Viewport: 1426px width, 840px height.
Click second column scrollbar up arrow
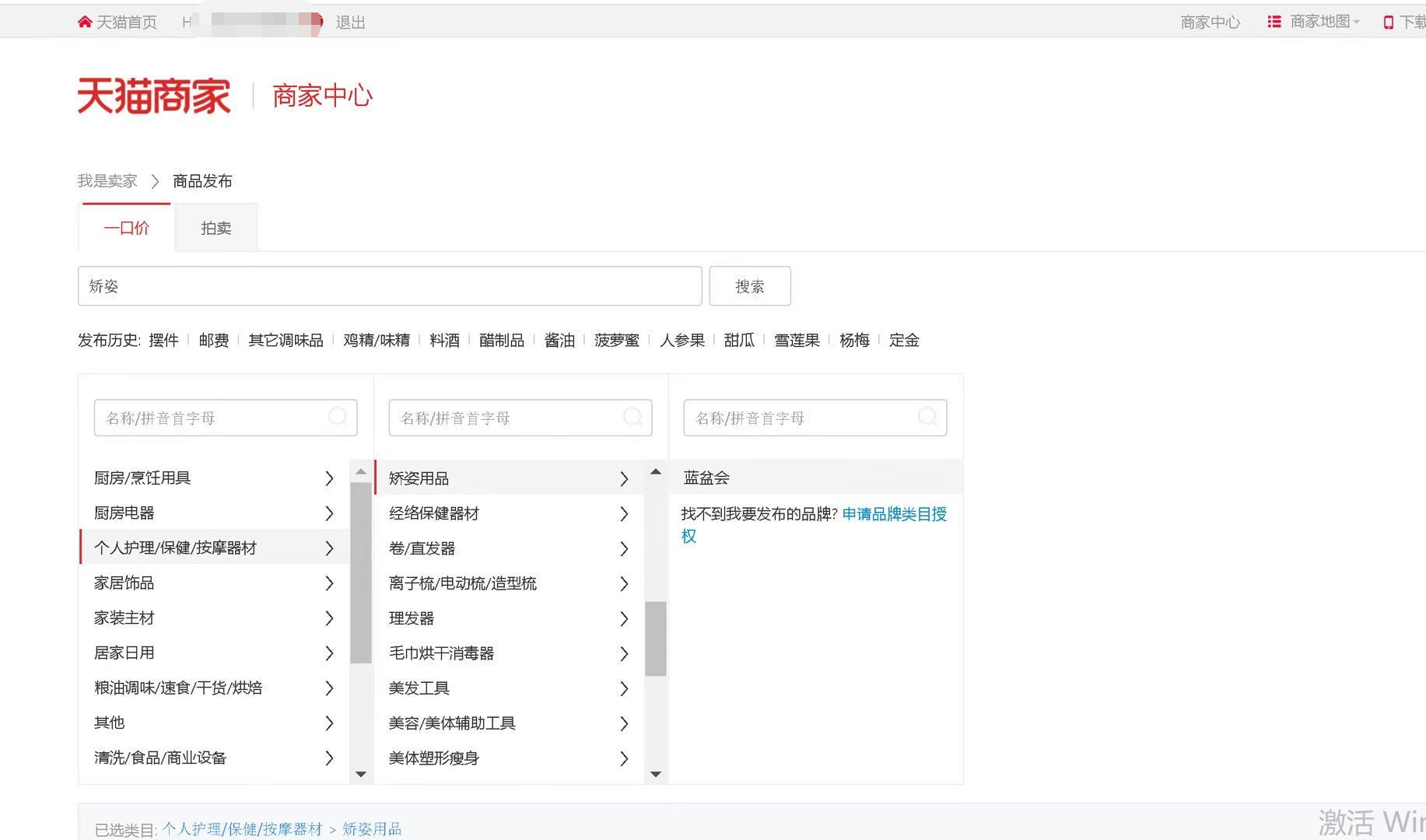(x=655, y=471)
